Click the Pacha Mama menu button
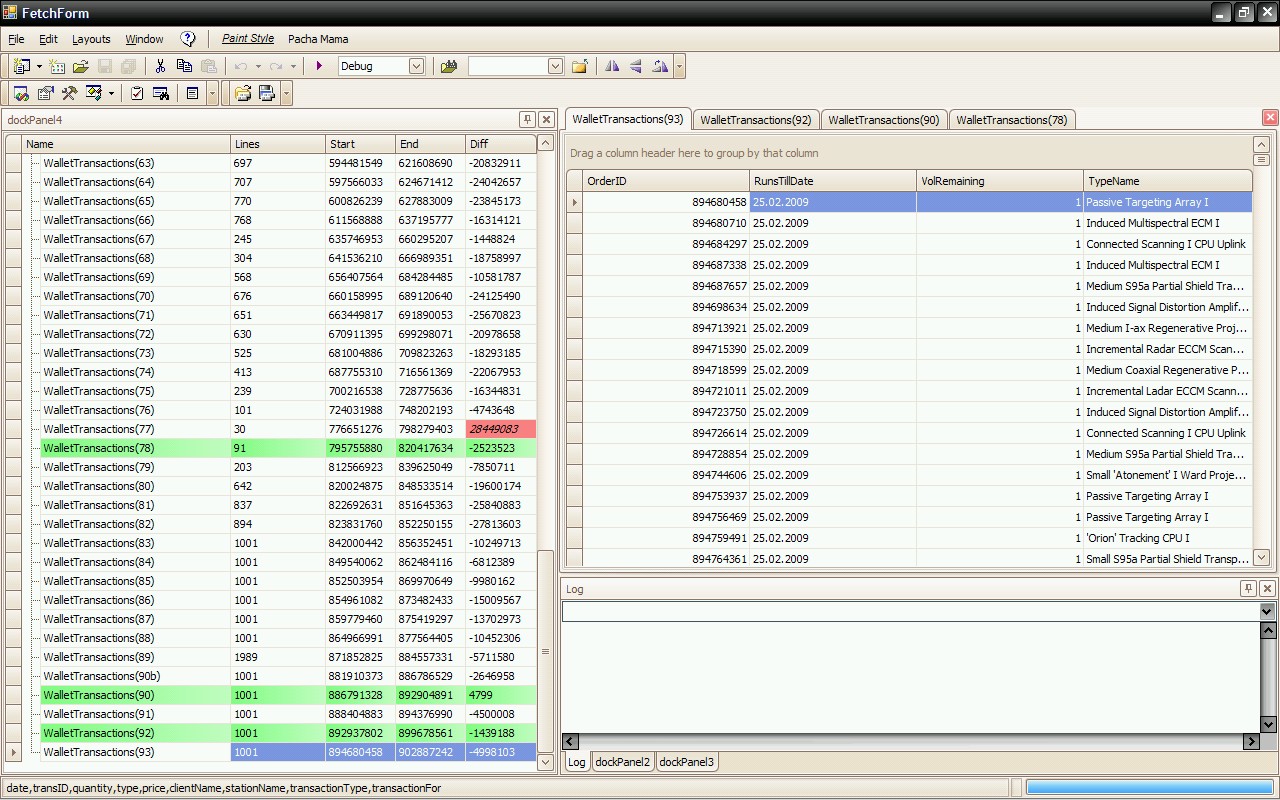 [318, 39]
